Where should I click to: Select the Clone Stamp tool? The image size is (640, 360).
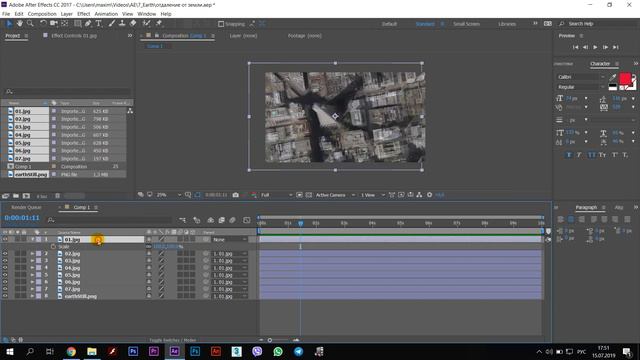point(122,24)
